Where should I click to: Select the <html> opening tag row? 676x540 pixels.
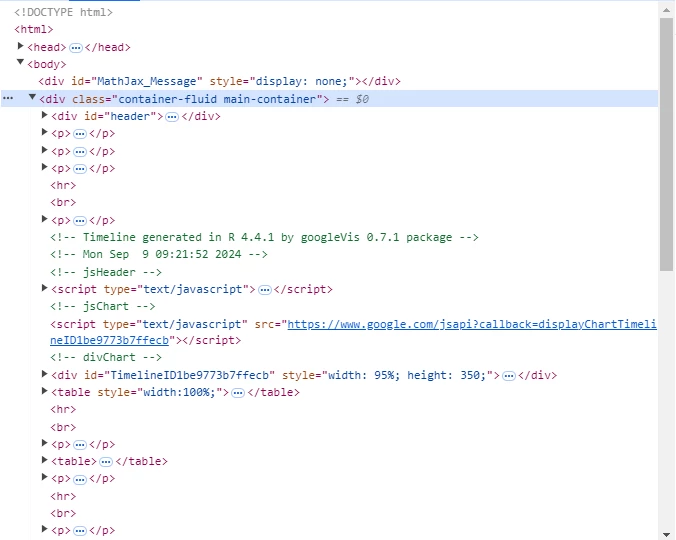click(34, 29)
